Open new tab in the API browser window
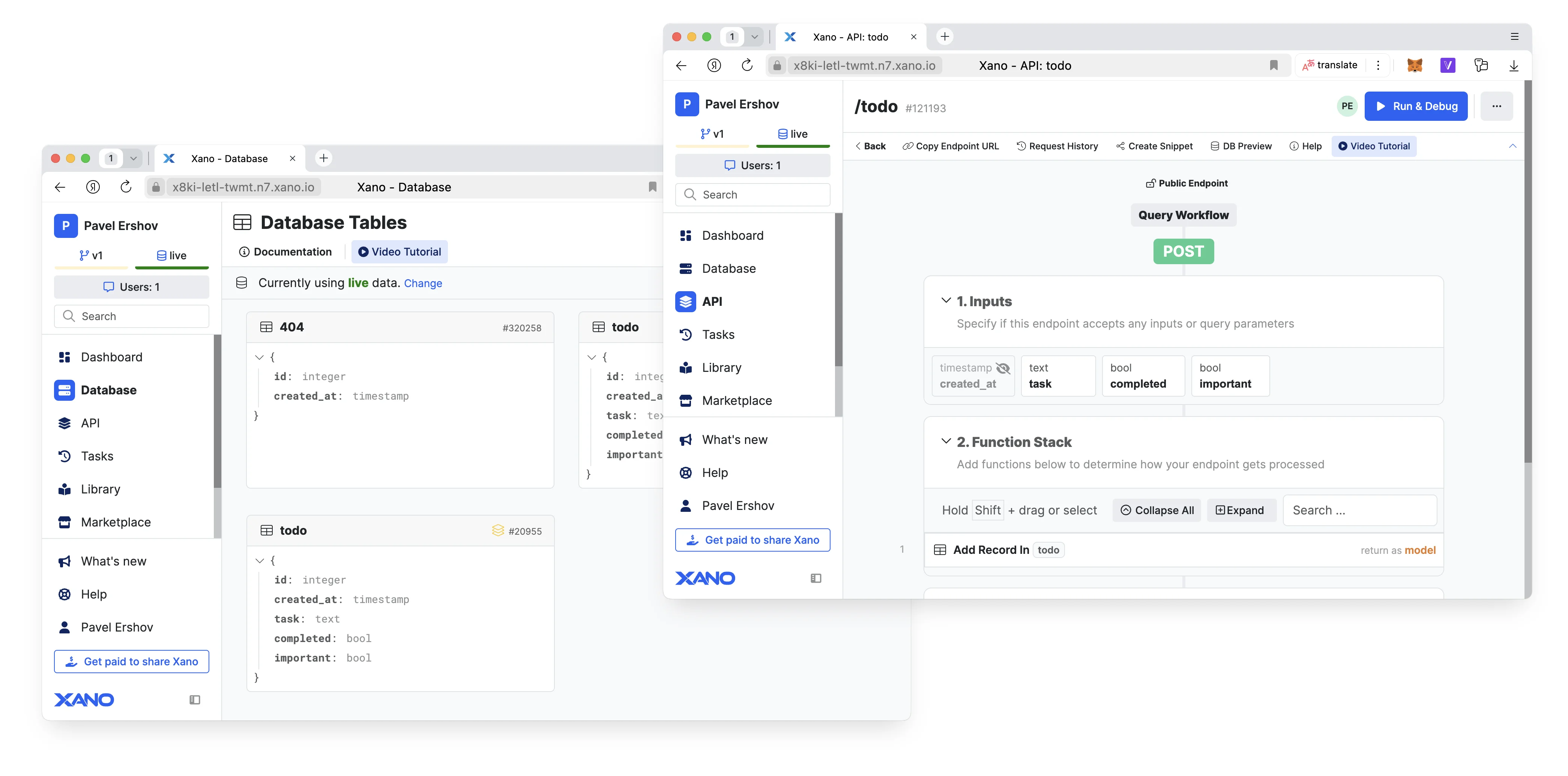The height and width of the screenshot is (776, 1568). (944, 36)
